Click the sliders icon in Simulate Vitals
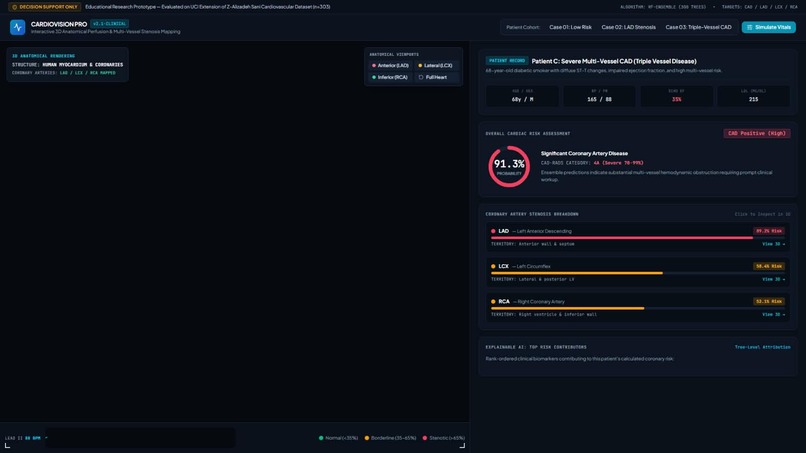Image resolution: width=806 pixels, height=453 pixels. click(x=749, y=27)
